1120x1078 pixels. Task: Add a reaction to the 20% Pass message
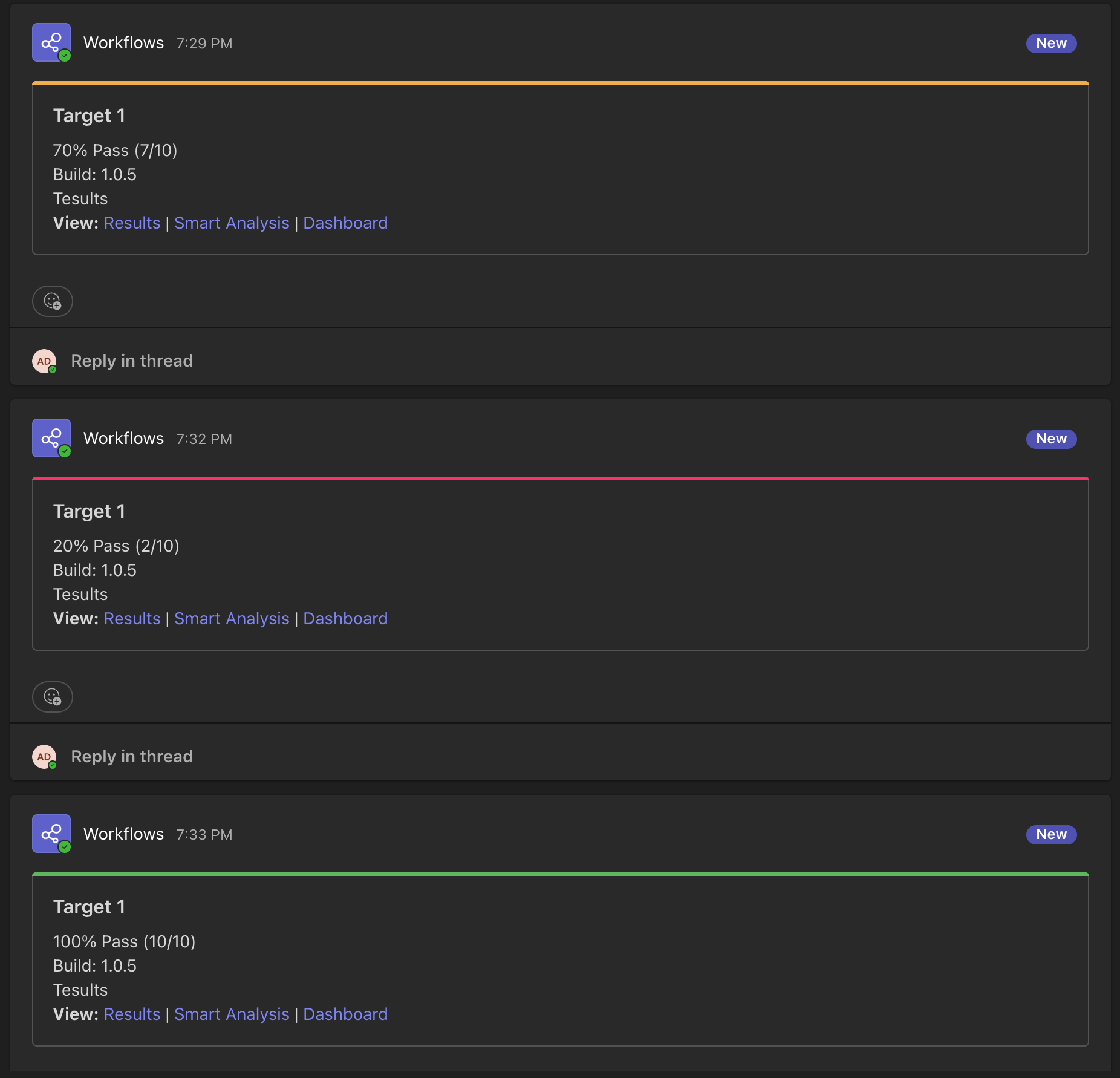click(x=53, y=697)
